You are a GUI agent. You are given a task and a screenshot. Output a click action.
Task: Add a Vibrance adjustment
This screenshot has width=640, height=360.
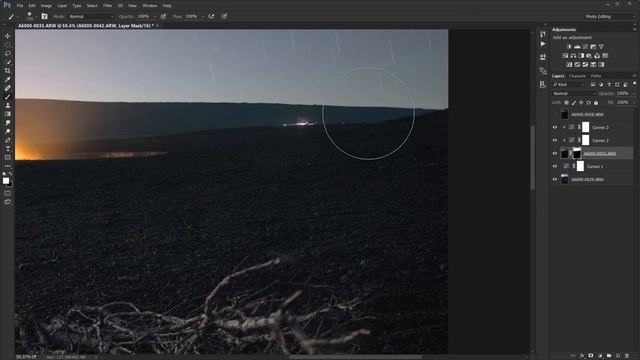tap(601, 47)
